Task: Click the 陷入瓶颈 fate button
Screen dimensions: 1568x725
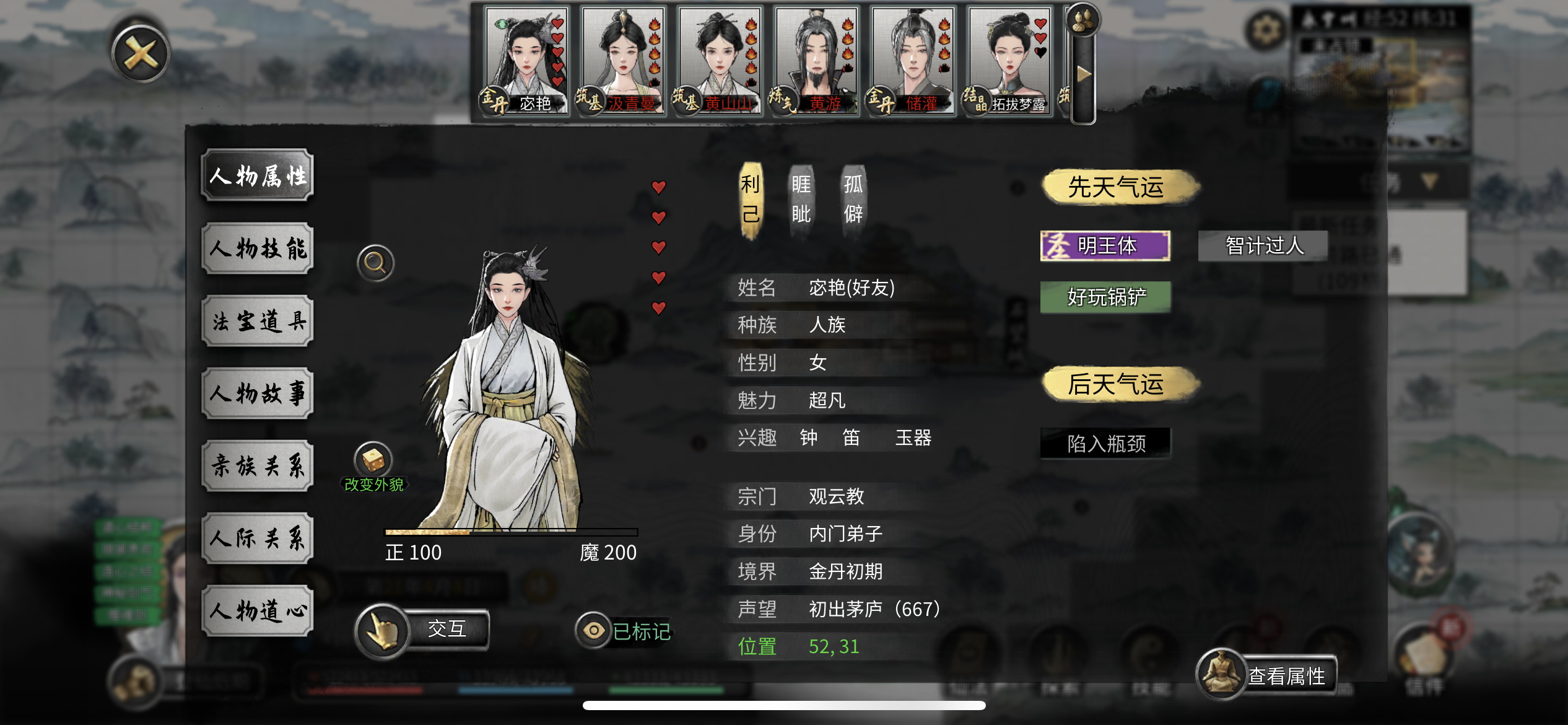Action: [1105, 443]
